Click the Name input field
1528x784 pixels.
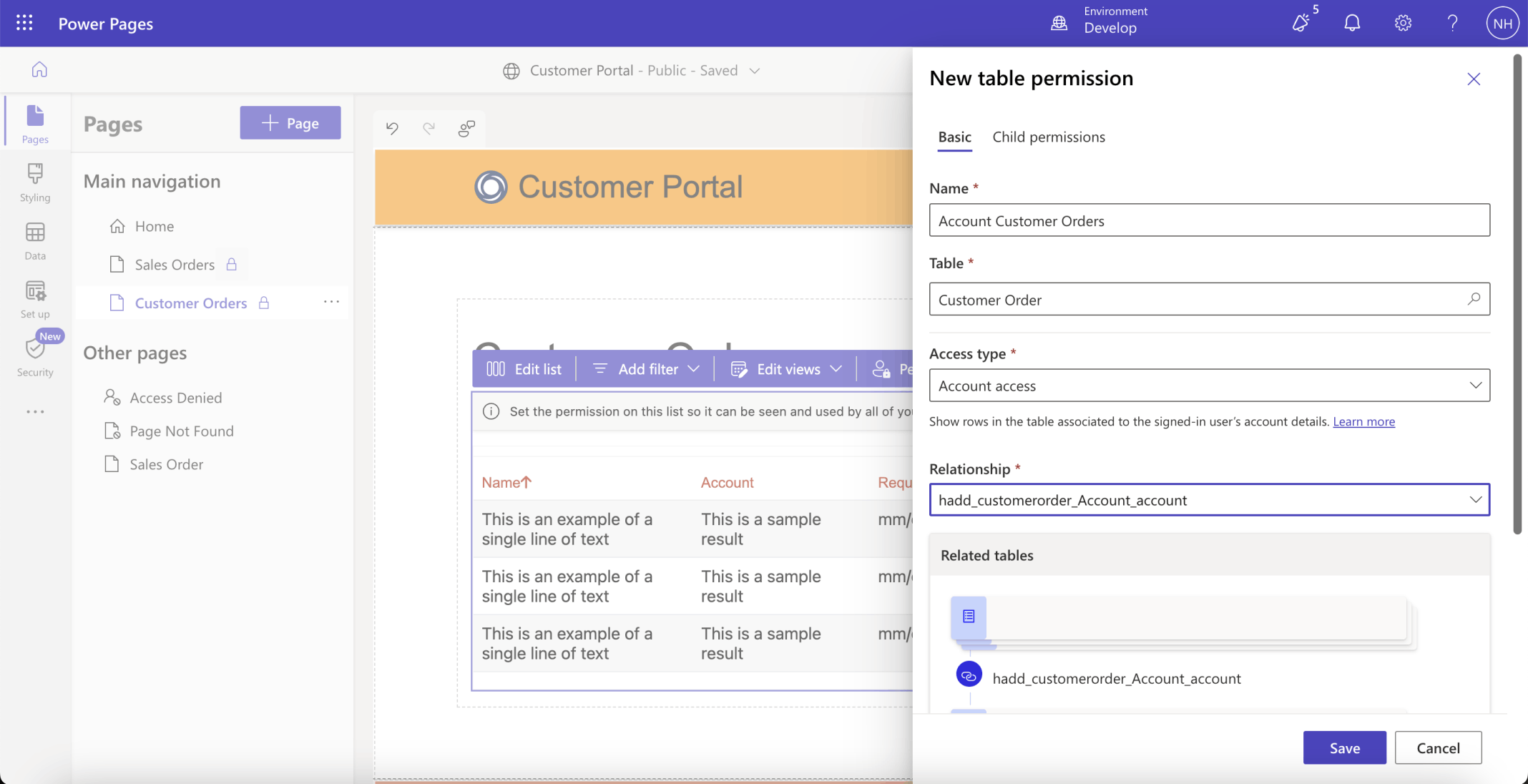[x=1209, y=221]
